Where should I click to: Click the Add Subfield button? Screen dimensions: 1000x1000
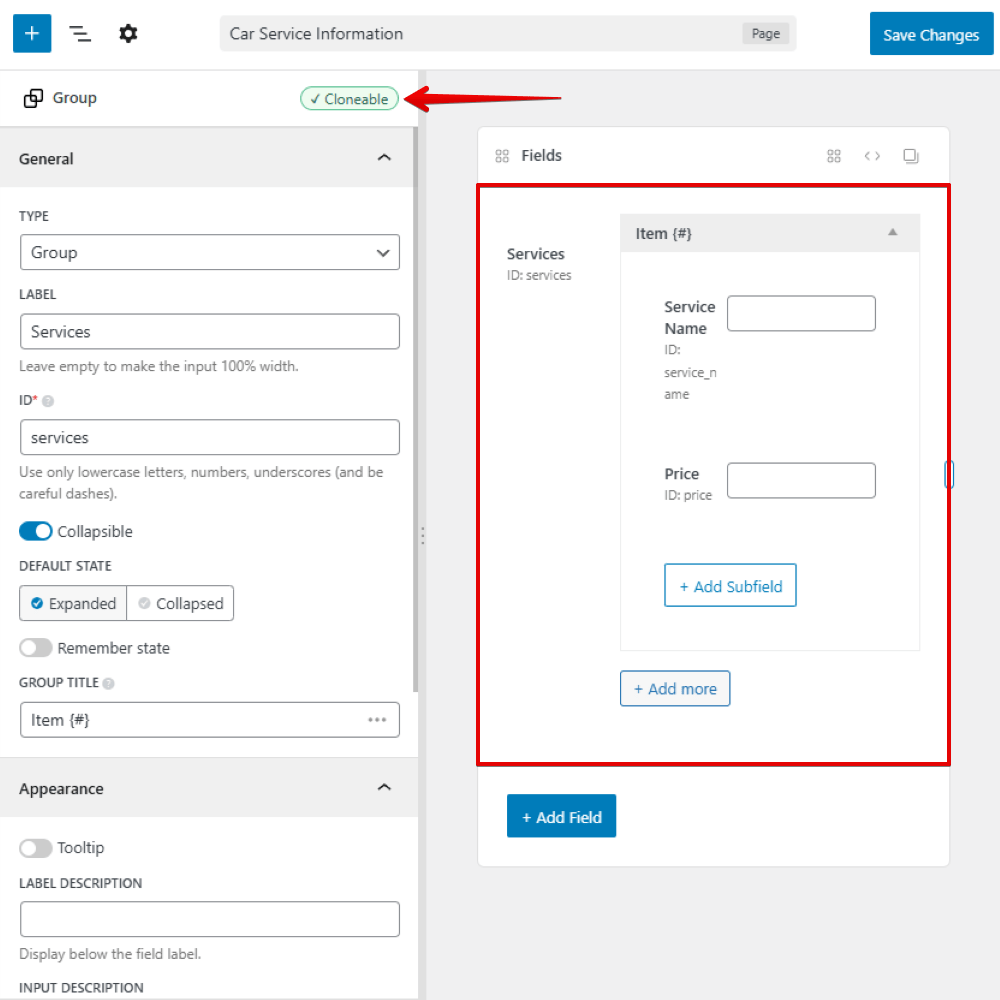[730, 585]
